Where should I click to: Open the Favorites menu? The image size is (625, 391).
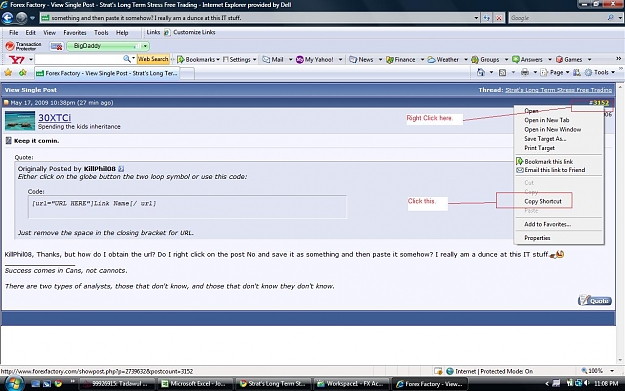point(75,33)
